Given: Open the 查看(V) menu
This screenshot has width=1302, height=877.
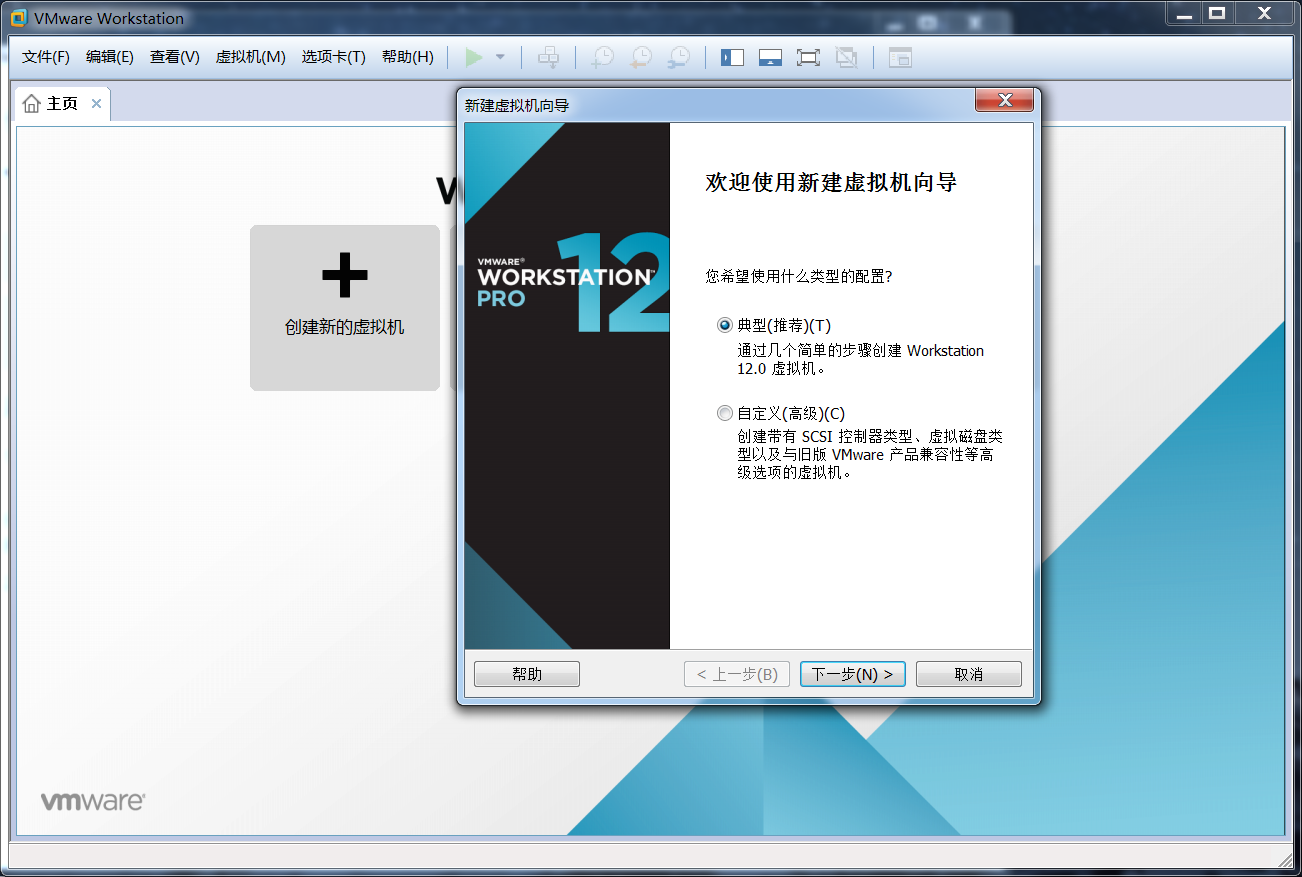Looking at the screenshot, I should (175, 57).
